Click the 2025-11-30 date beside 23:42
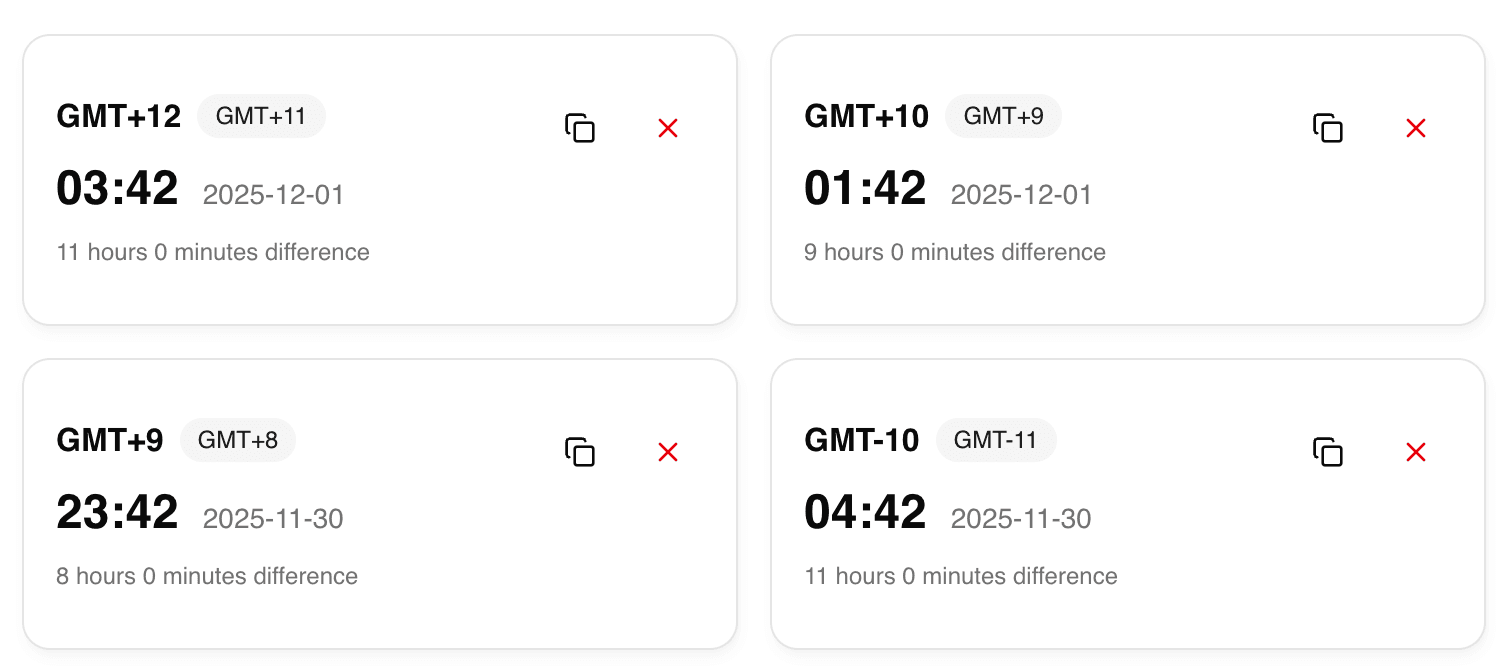1504x668 pixels. tap(273, 519)
